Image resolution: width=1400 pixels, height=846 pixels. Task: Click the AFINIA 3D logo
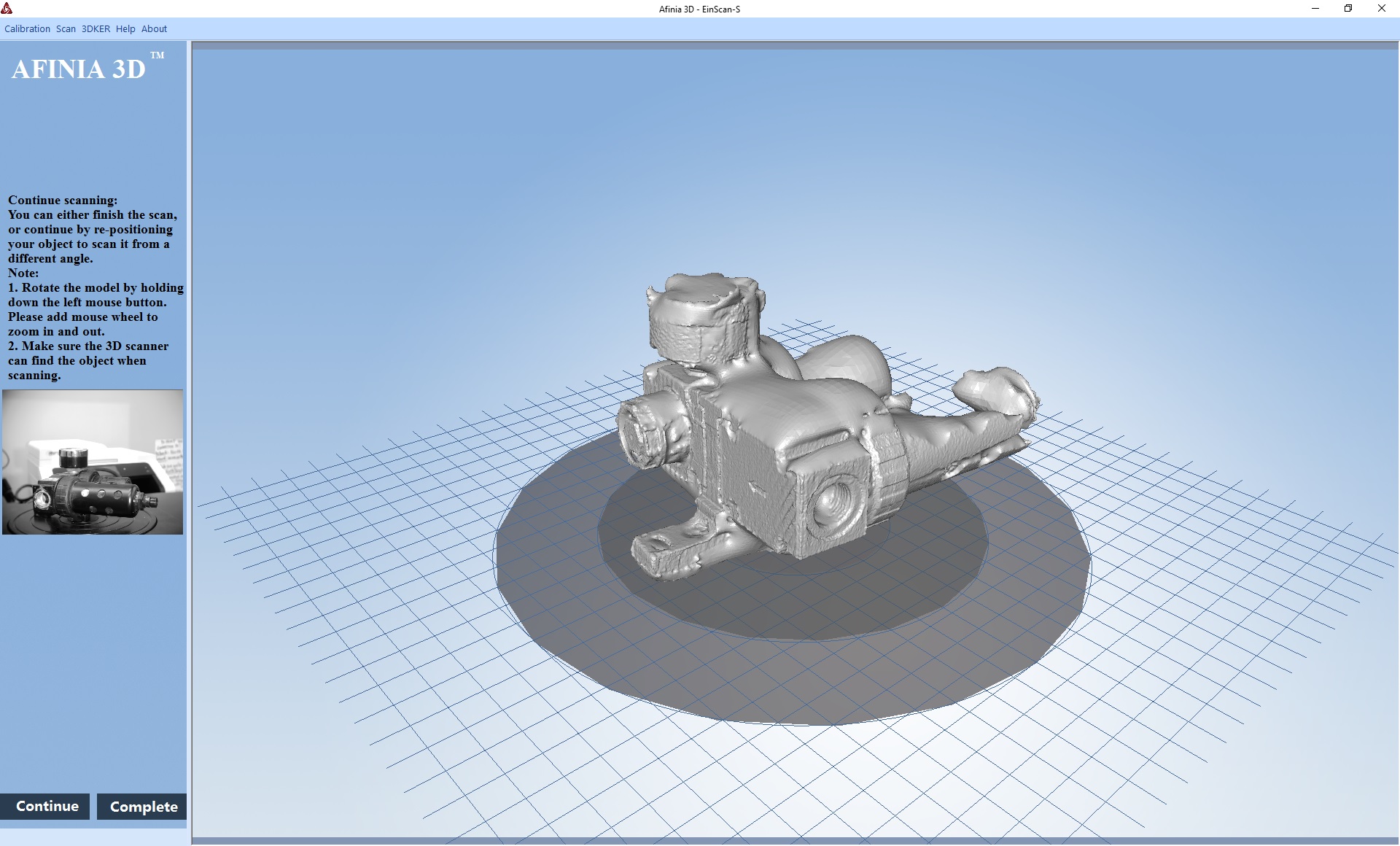click(x=79, y=69)
